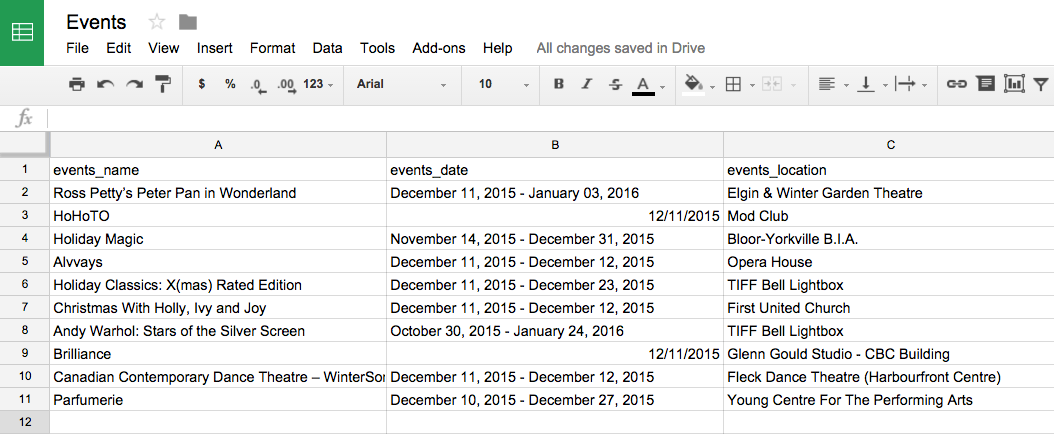Select the Parfumerie cell

(218, 400)
